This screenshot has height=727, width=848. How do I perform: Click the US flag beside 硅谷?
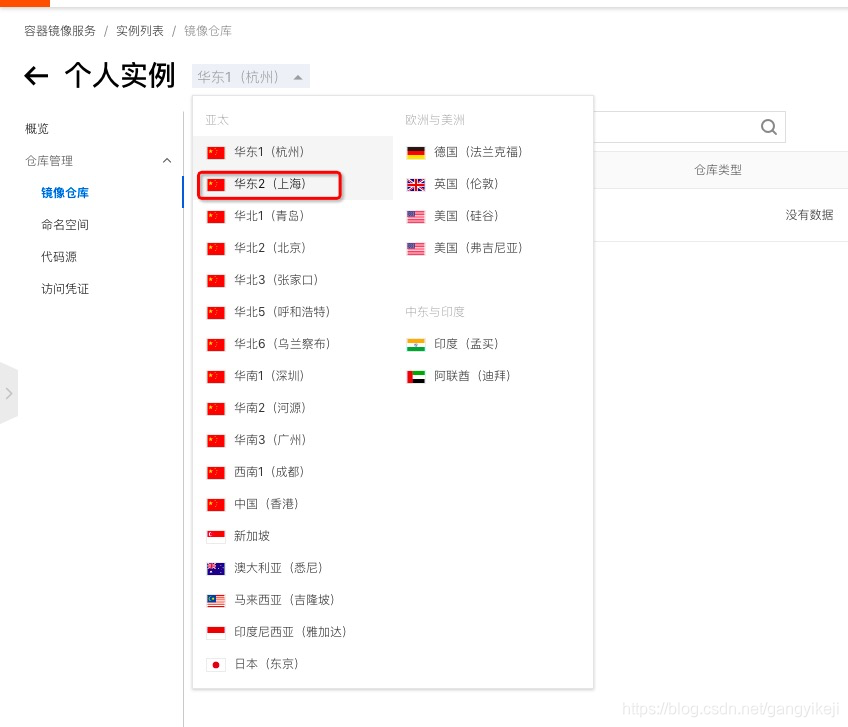(416, 217)
